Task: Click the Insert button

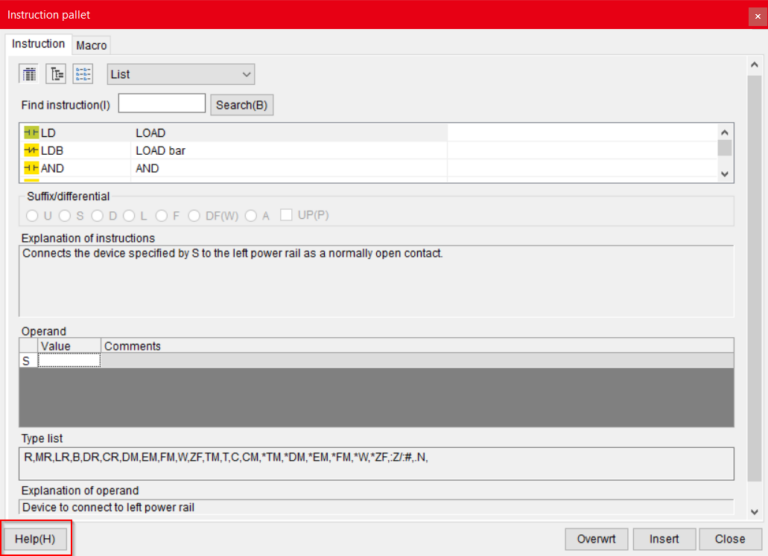Action: click(664, 539)
